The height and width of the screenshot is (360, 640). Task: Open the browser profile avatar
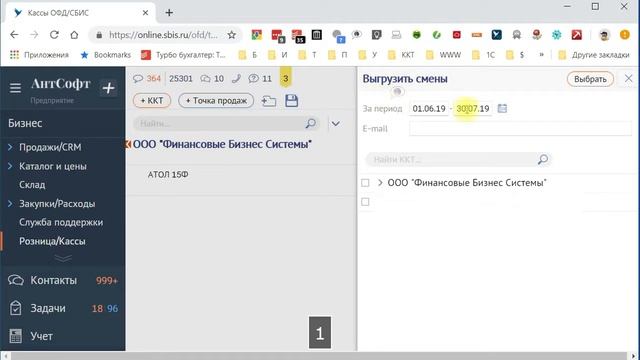coord(604,35)
